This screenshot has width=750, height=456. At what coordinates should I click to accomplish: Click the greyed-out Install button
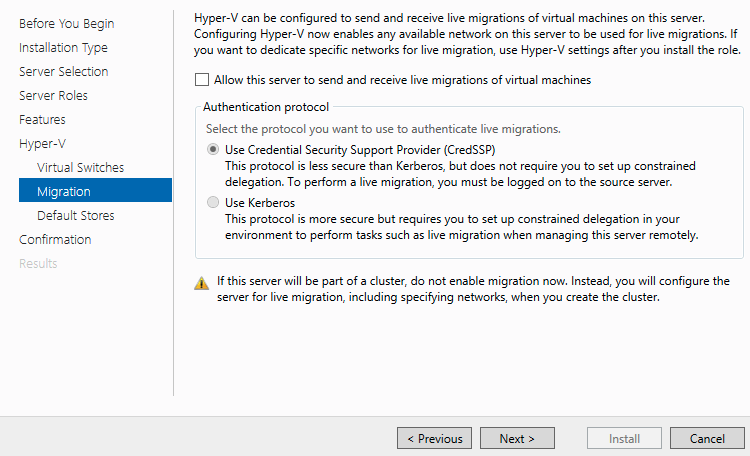tap(624, 438)
